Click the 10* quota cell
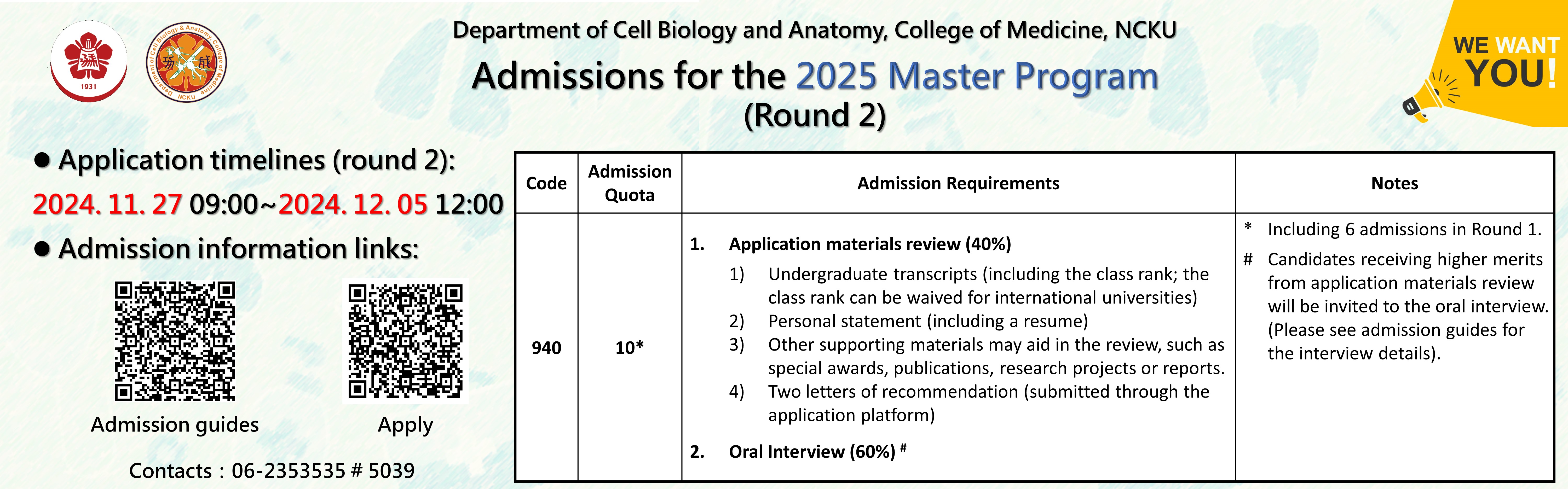 point(629,347)
